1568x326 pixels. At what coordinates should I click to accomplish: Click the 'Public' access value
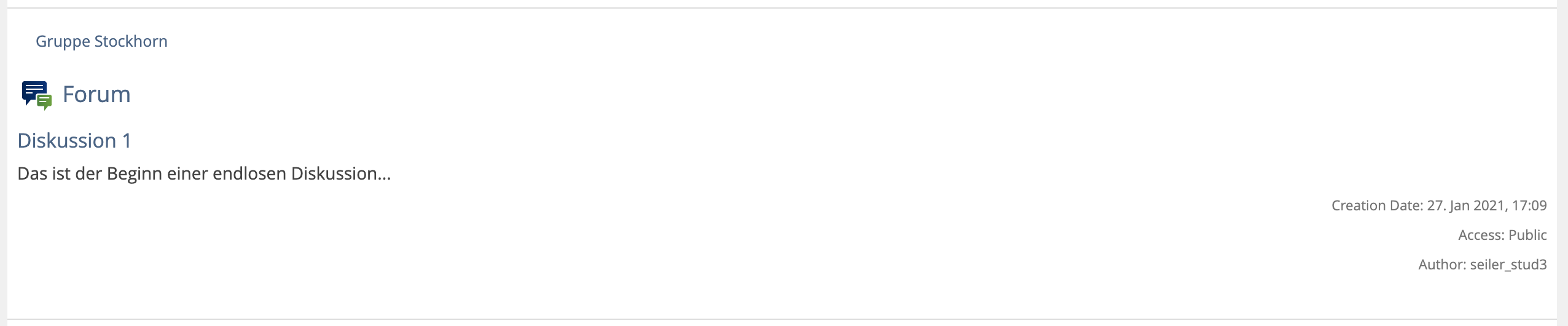[x=1527, y=235]
